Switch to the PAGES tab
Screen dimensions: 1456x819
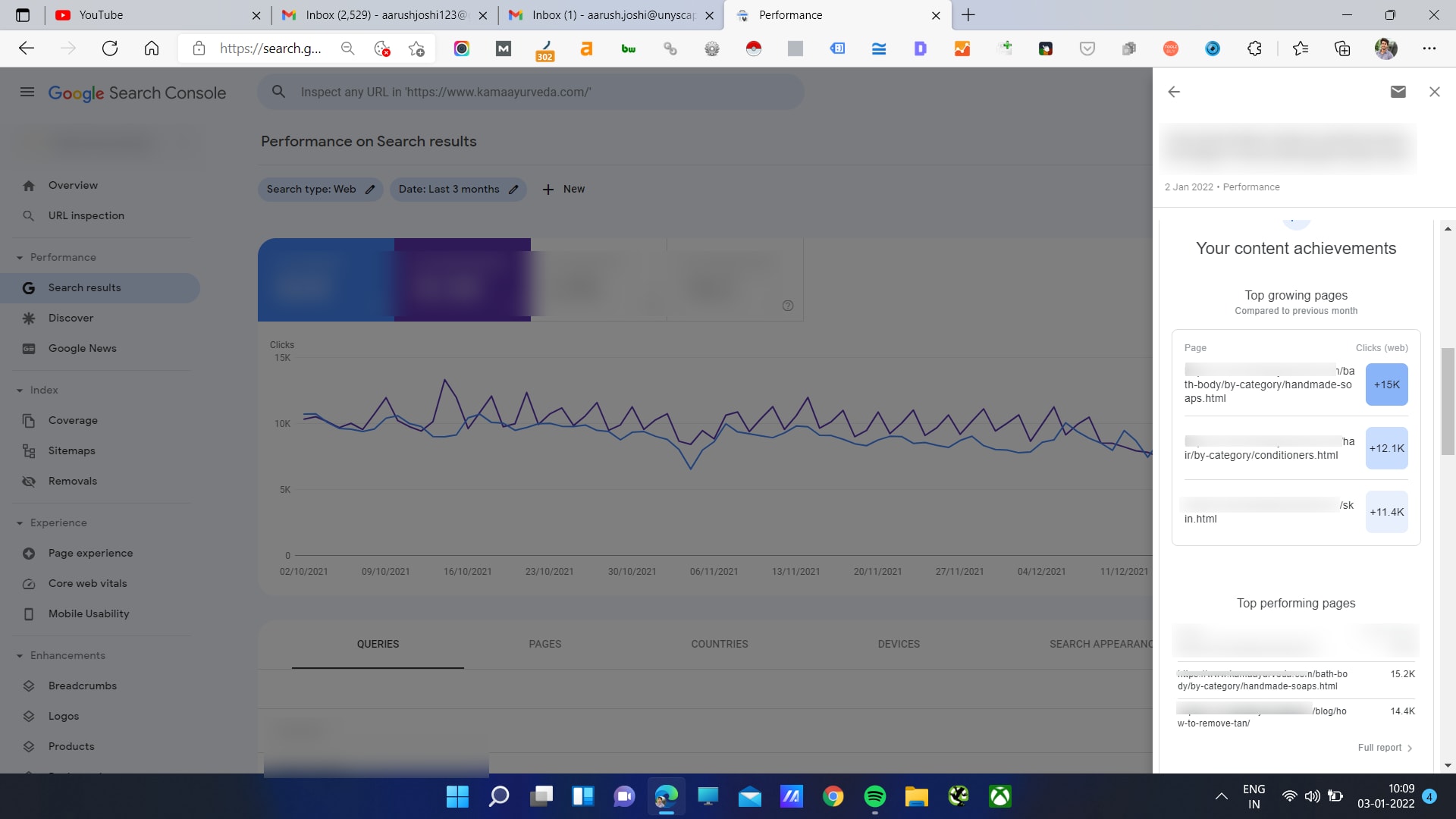pyautogui.click(x=544, y=644)
